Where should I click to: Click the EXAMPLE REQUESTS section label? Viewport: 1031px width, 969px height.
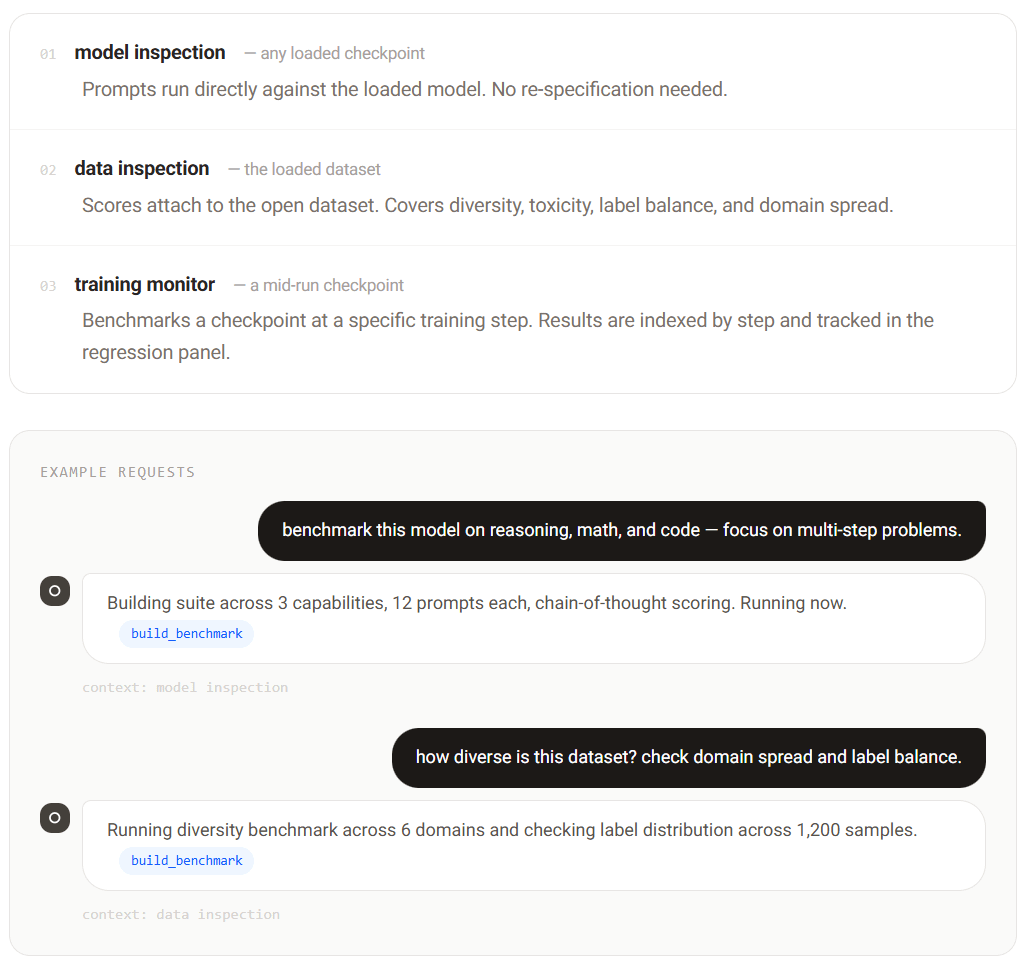pyautogui.click(x=118, y=473)
